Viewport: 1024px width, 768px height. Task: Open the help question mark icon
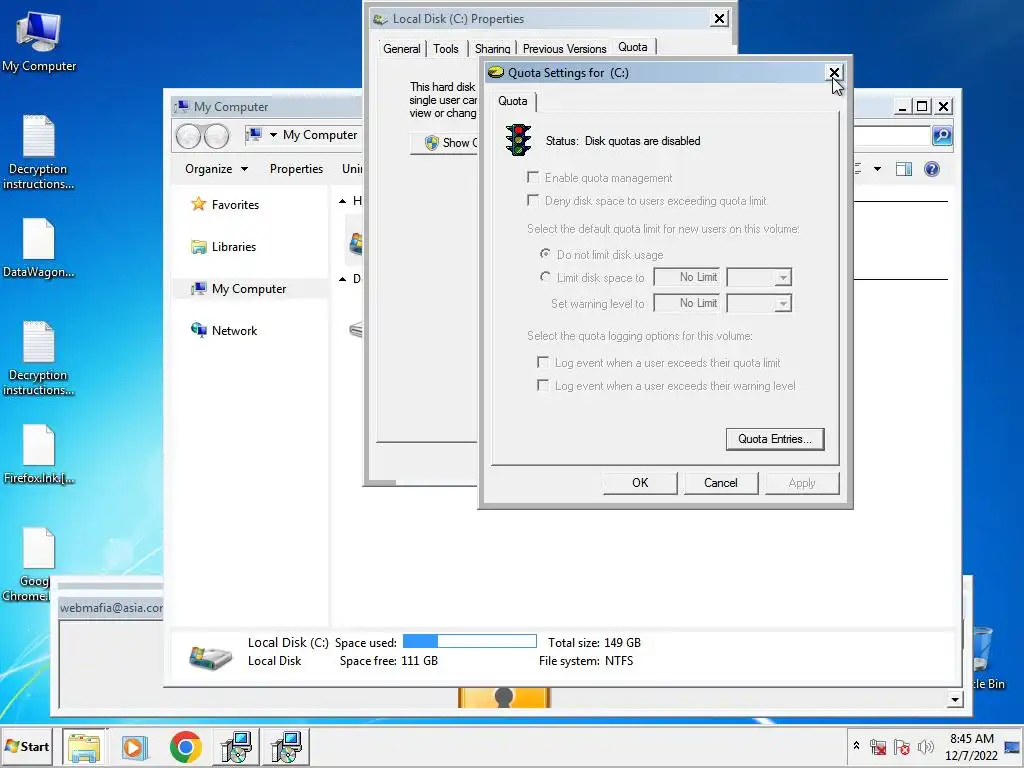click(932, 169)
